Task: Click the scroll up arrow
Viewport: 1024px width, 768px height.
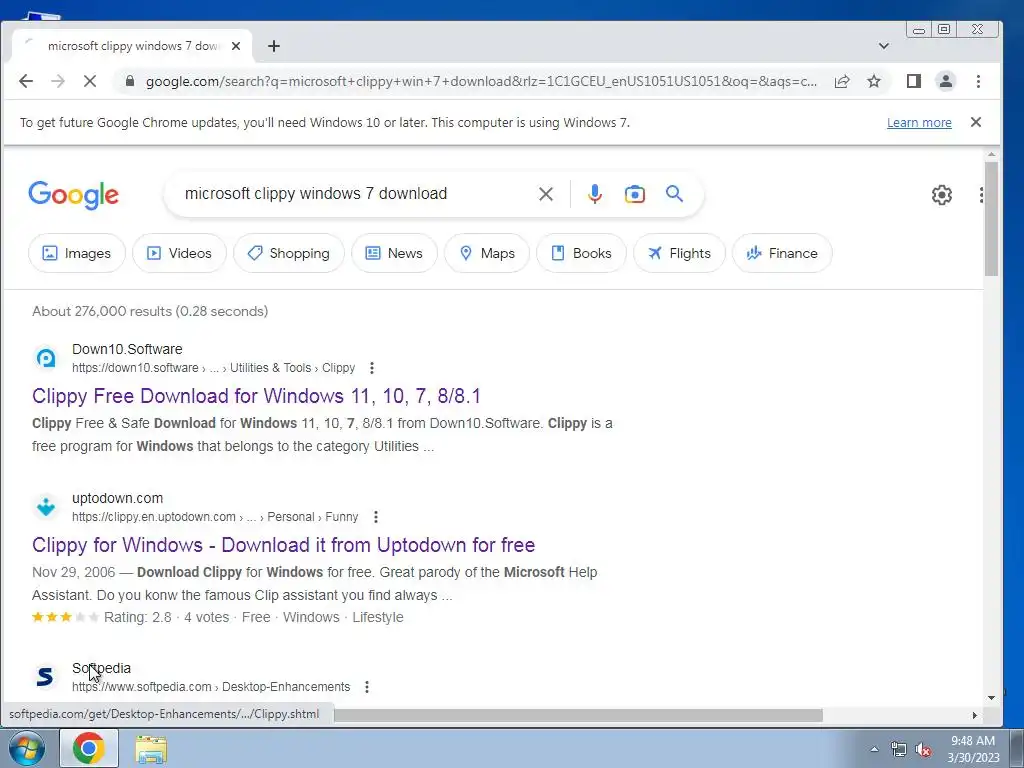Action: click(x=991, y=155)
